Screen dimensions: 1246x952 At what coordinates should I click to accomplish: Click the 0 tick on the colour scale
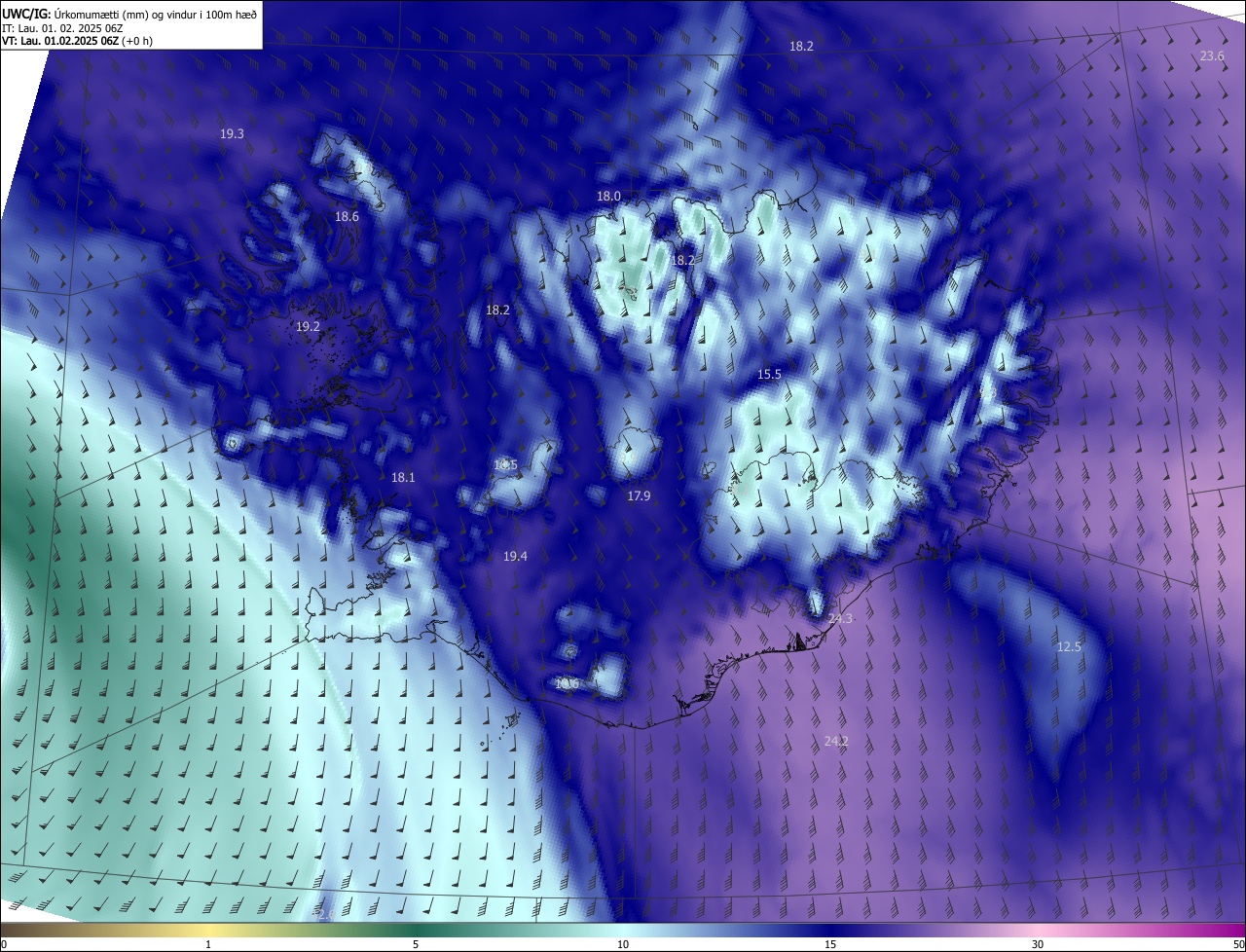(x=4, y=945)
